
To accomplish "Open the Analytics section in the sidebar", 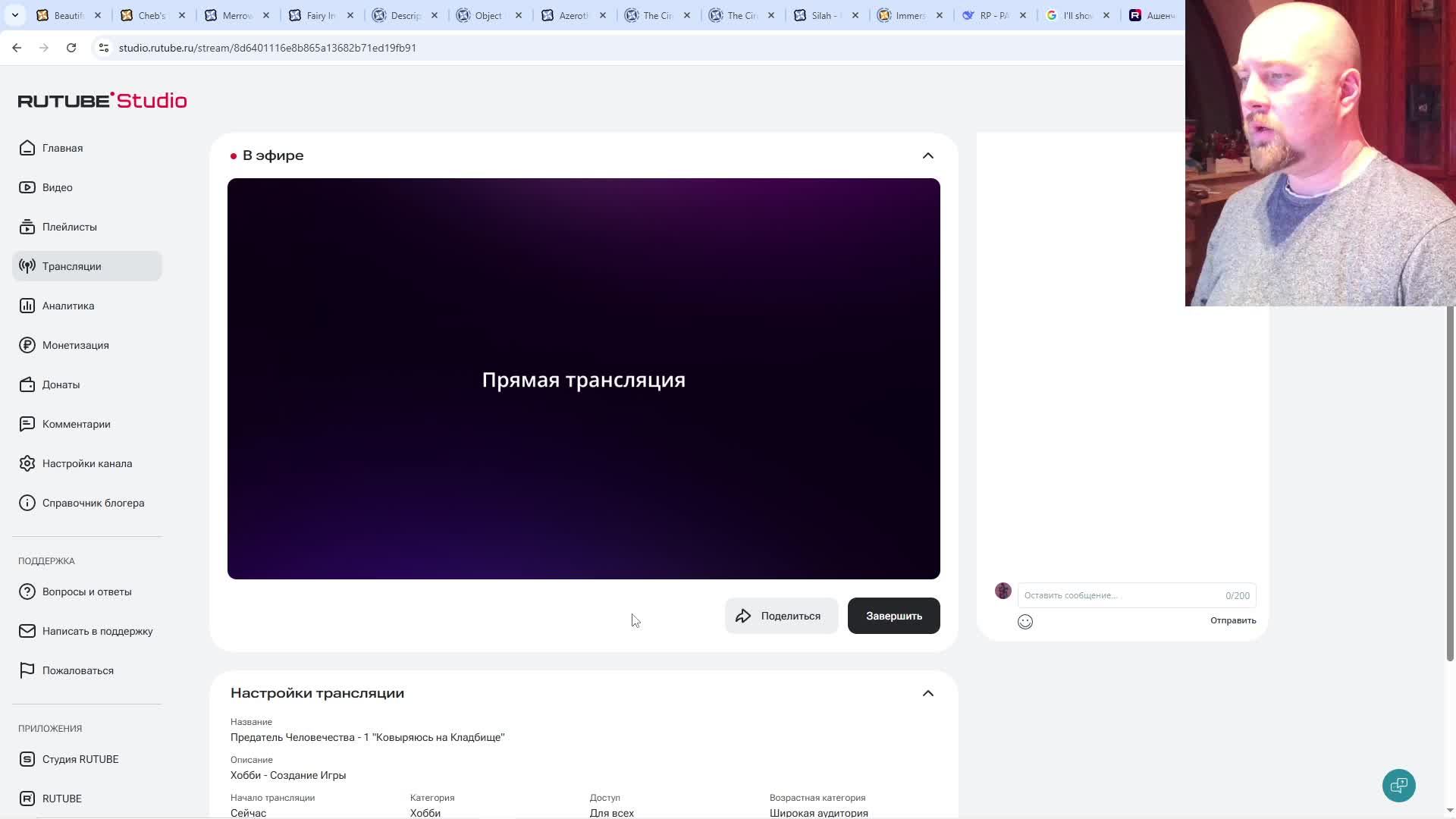I will pos(68,306).
